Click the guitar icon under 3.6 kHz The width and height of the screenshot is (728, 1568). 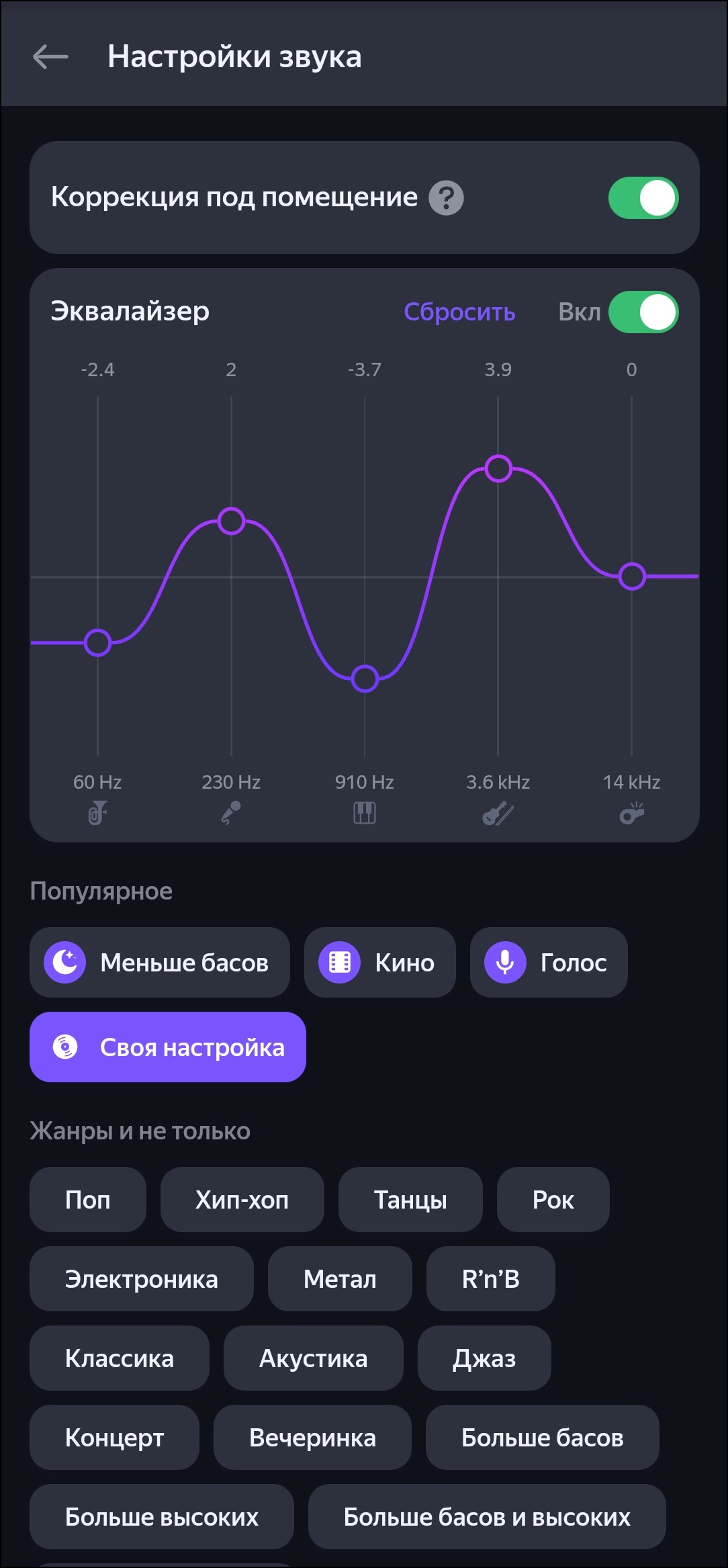click(x=498, y=814)
